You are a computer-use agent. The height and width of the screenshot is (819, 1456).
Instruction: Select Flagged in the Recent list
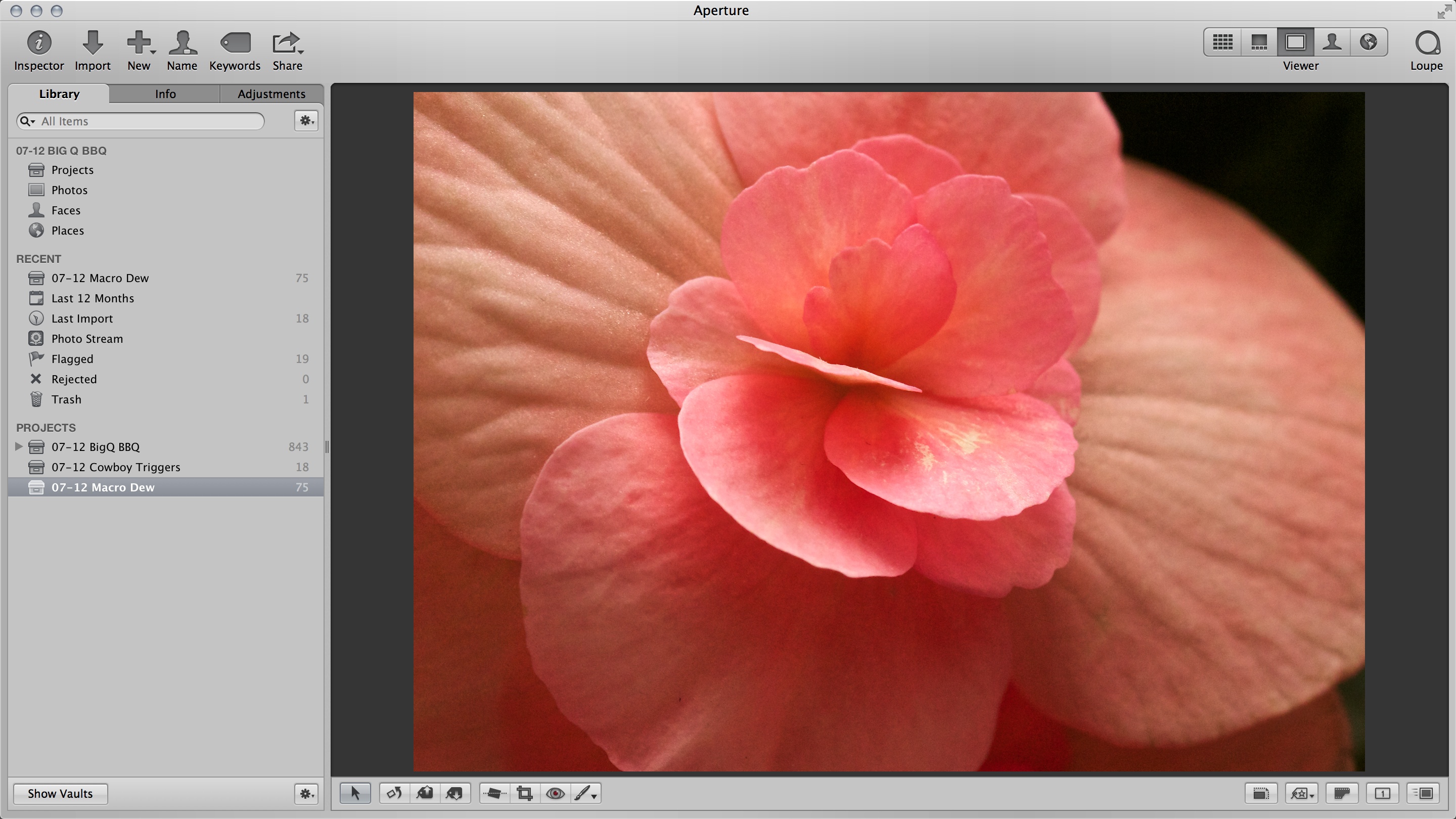[72, 359]
